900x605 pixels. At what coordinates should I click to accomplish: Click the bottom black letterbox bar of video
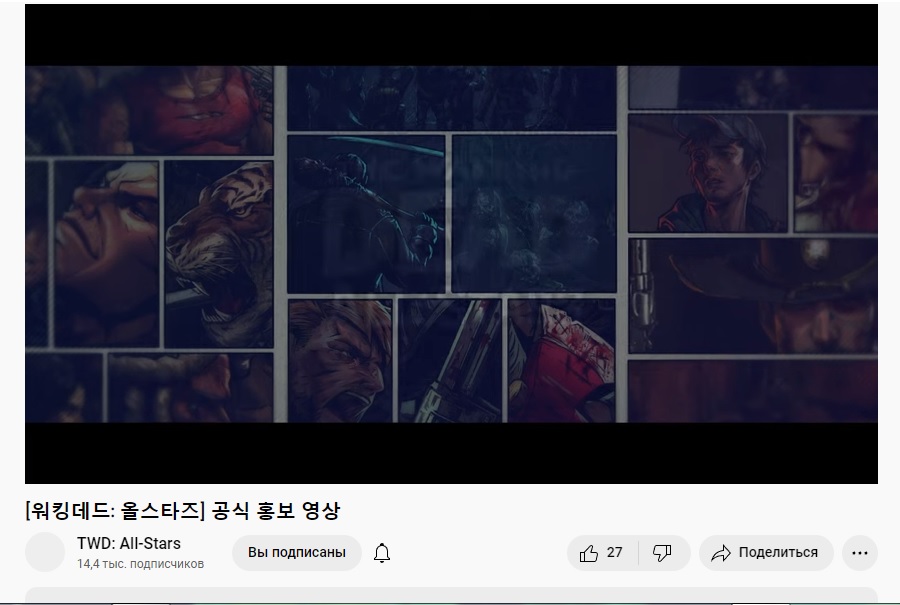point(450,453)
